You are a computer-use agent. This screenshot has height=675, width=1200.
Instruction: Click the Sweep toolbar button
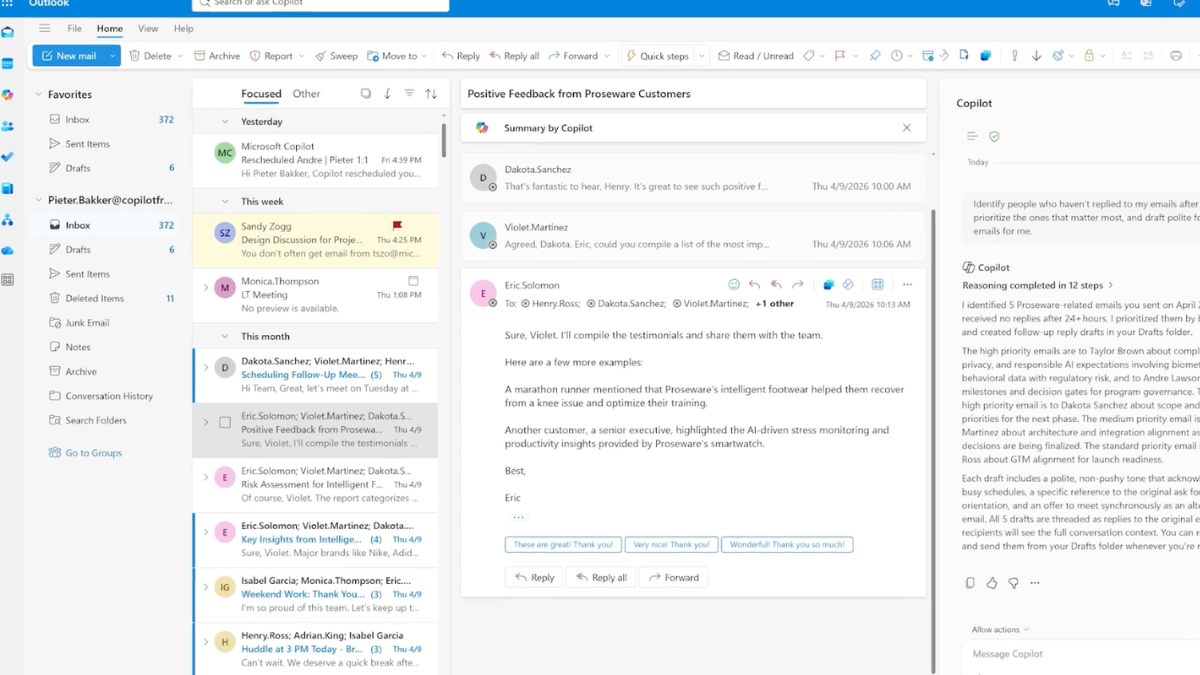tap(336, 56)
